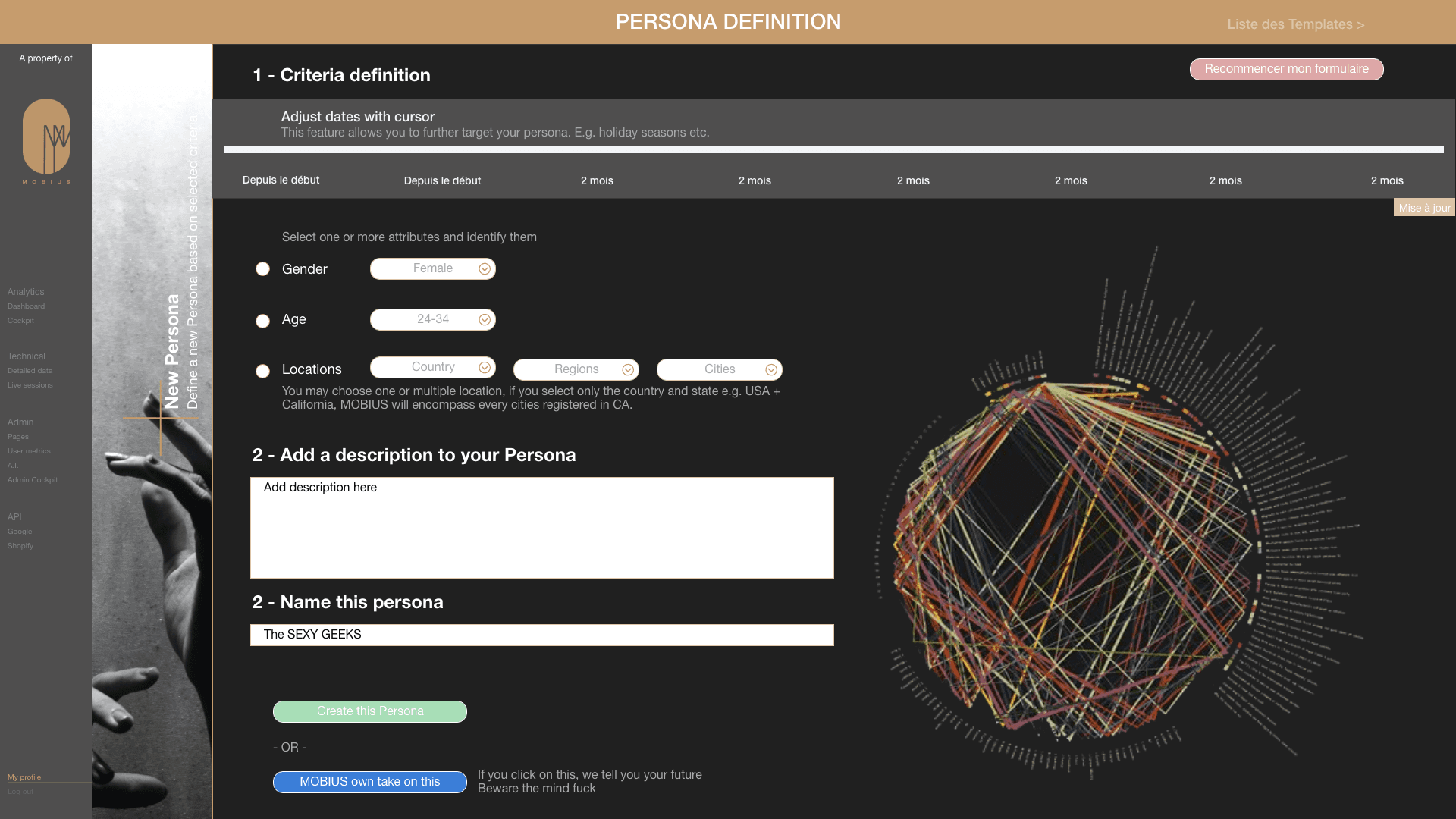The height and width of the screenshot is (819, 1456).
Task: Click the persona name input field
Action: [541, 635]
